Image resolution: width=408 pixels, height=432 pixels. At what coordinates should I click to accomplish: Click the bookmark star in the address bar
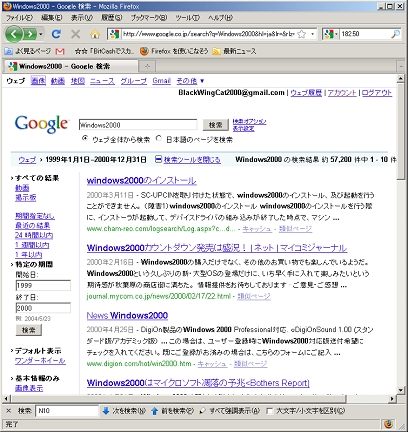(302, 34)
